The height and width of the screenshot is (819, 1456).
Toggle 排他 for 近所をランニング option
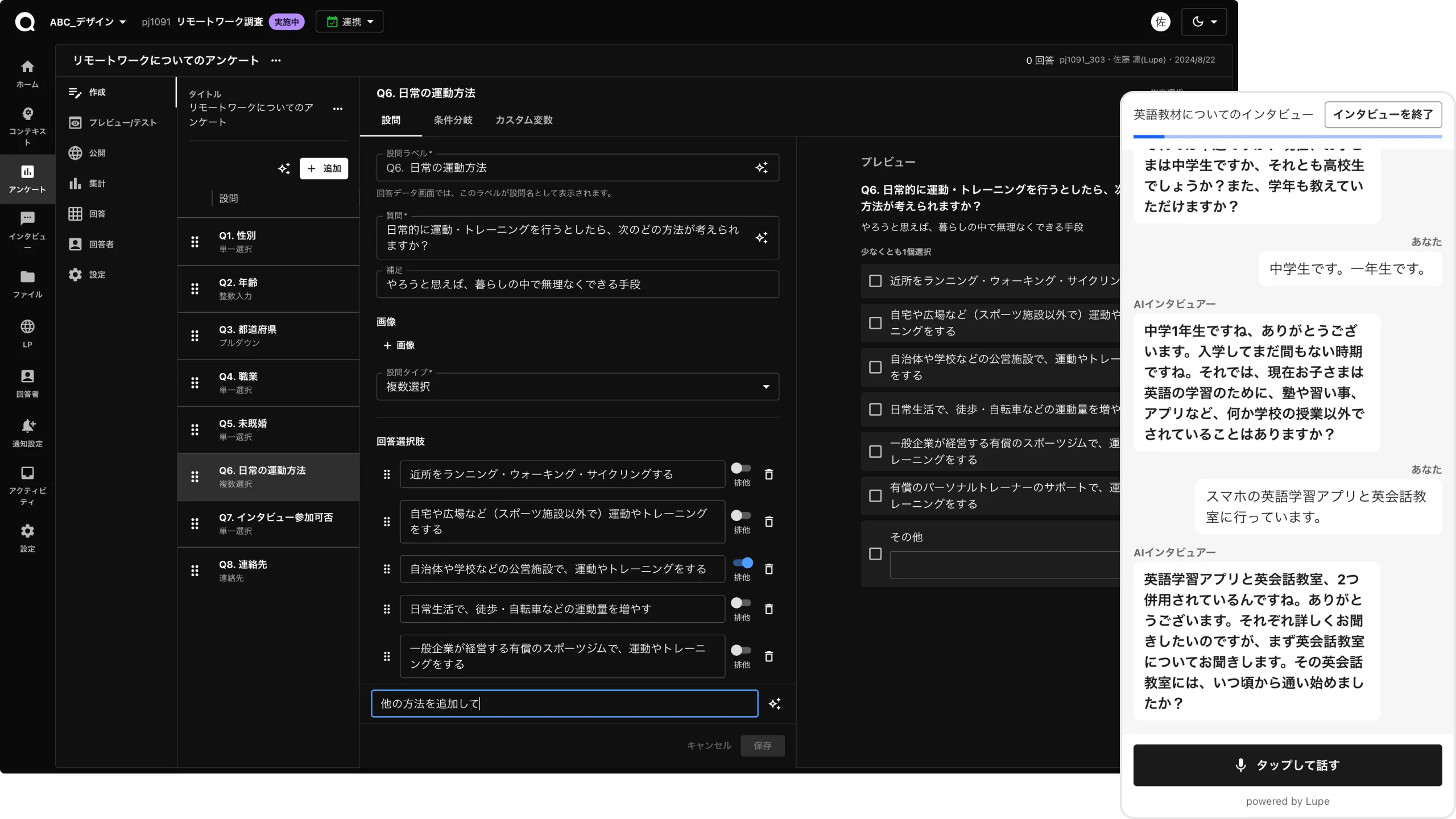point(741,468)
